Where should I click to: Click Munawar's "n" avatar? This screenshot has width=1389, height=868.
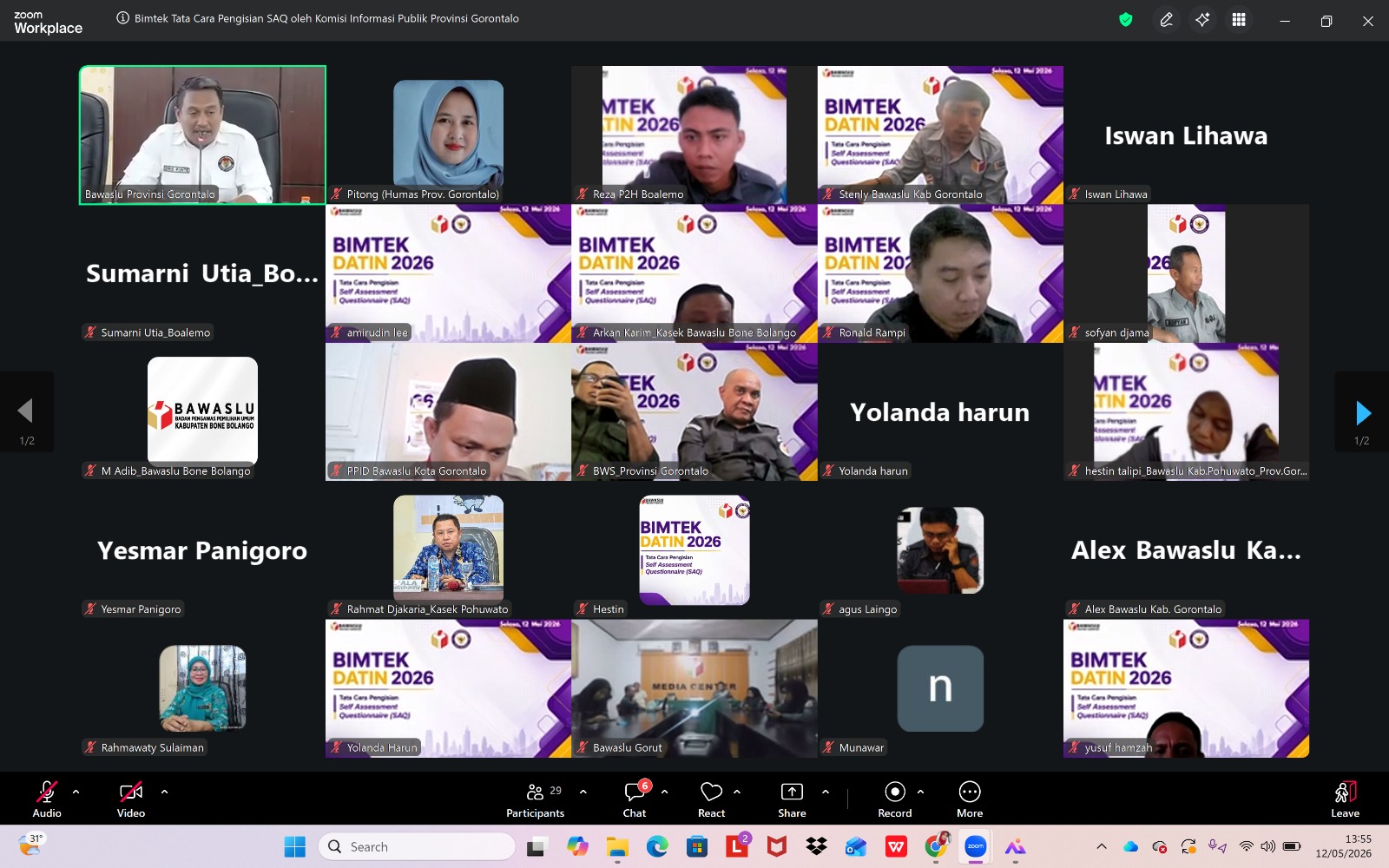pos(940,688)
